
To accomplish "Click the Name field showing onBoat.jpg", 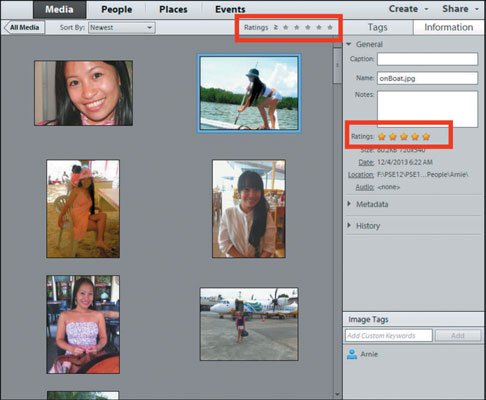I will tap(427, 78).
